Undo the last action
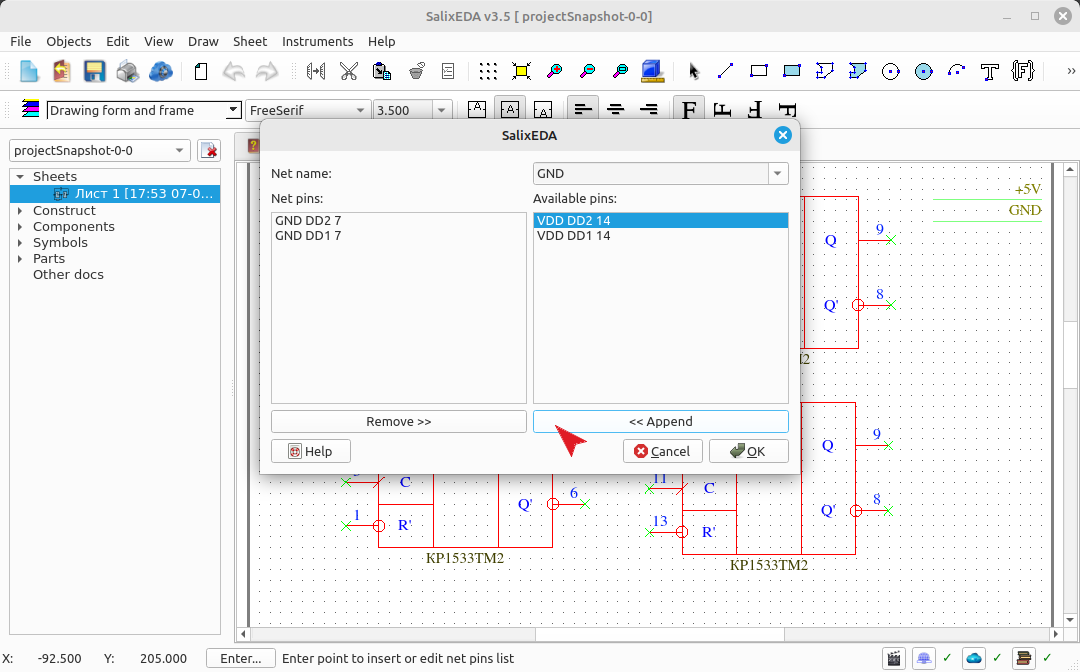 click(x=233, y=71)
